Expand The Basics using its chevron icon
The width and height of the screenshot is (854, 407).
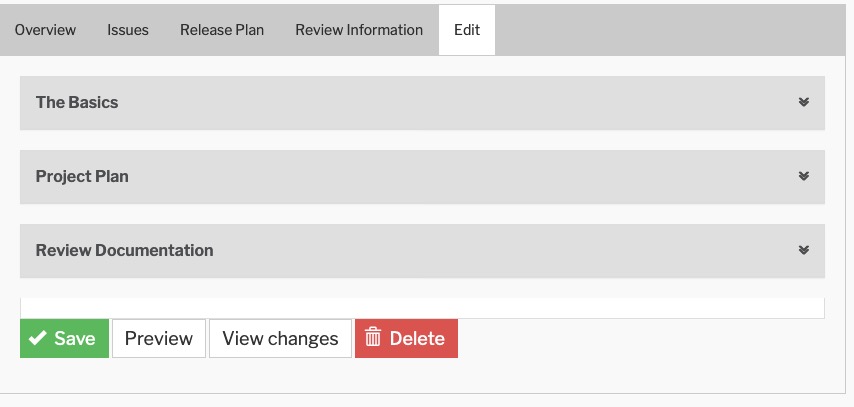click(803, 102)
